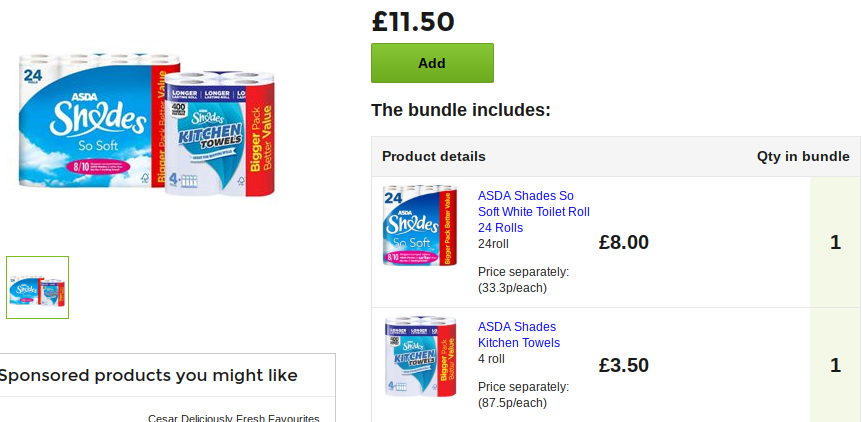This screenshot has height=422, width=862.
Task: Click the £11.50 bundle price
Action: click(x=413, y=21)
